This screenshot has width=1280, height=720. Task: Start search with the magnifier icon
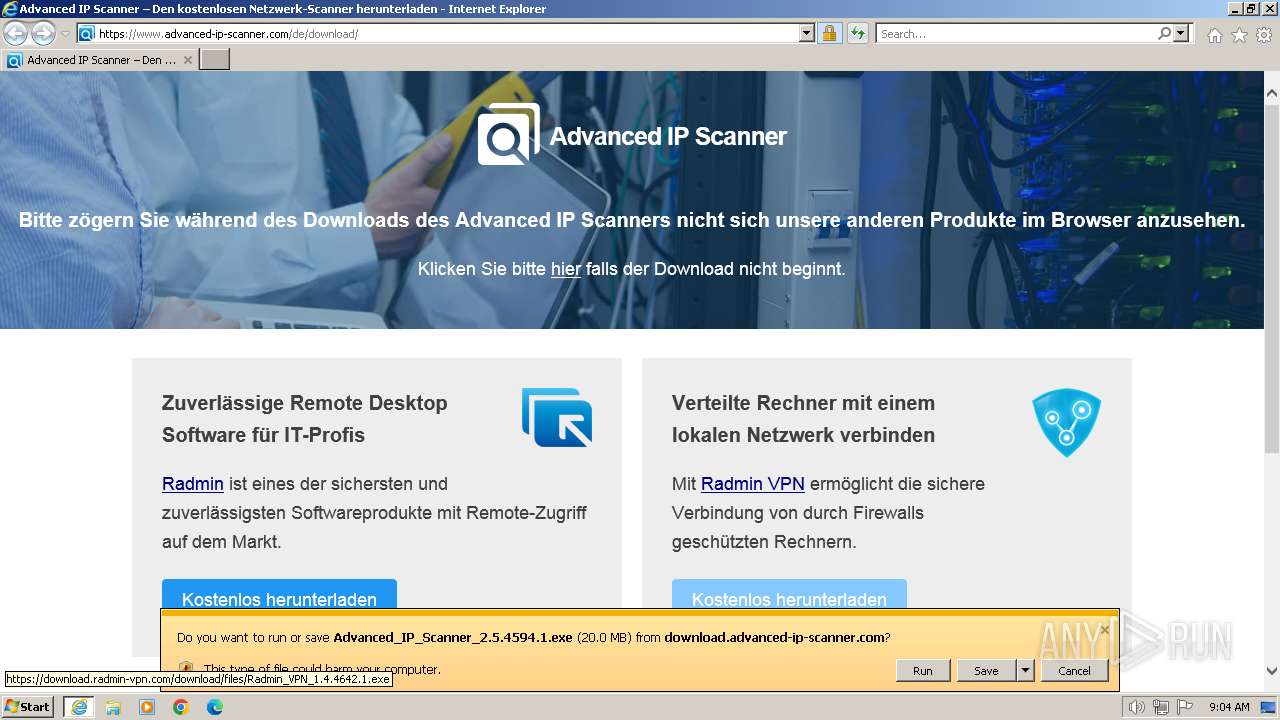coord(1164,34)
